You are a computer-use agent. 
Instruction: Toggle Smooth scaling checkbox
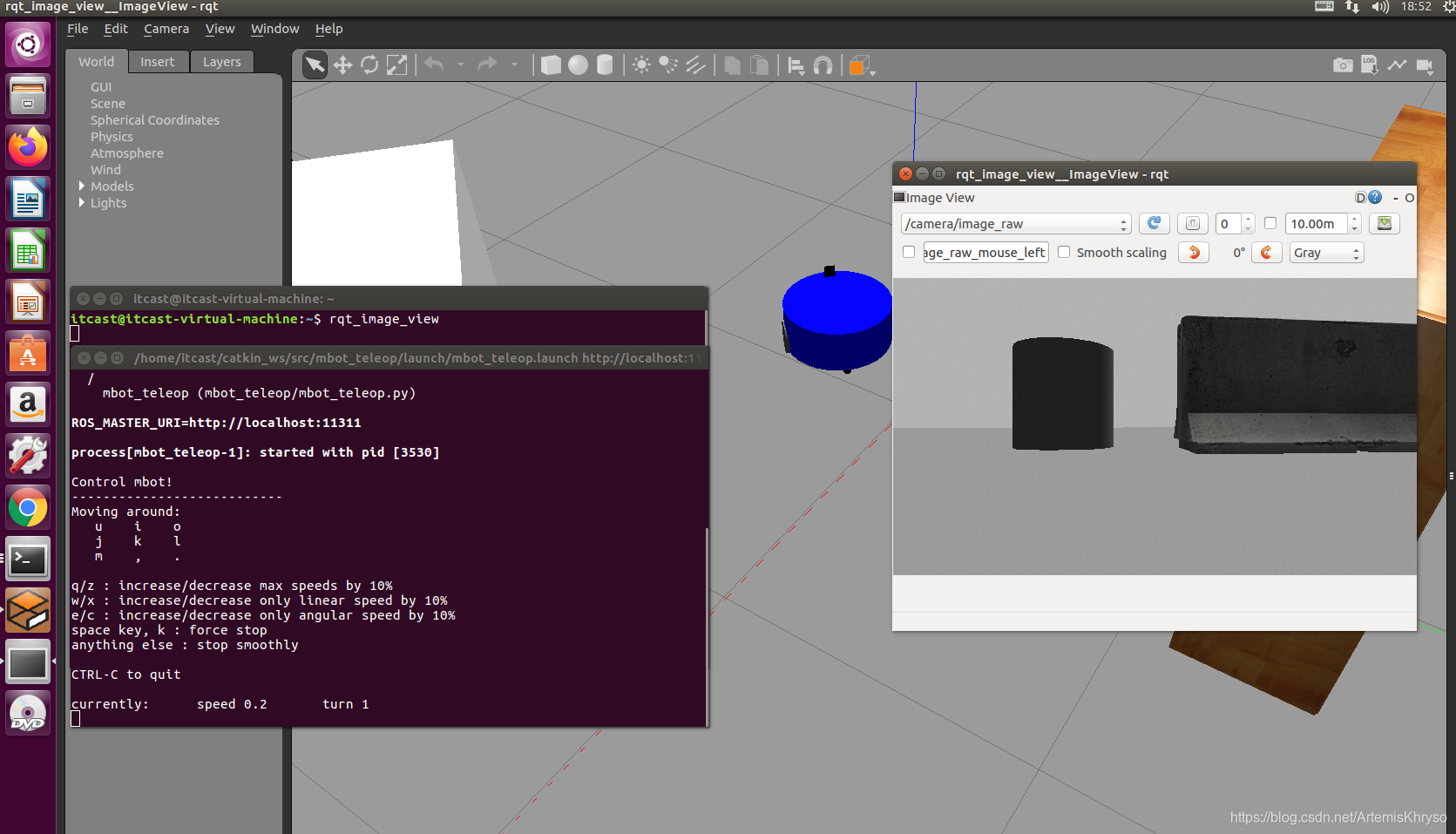[1064, 252]
